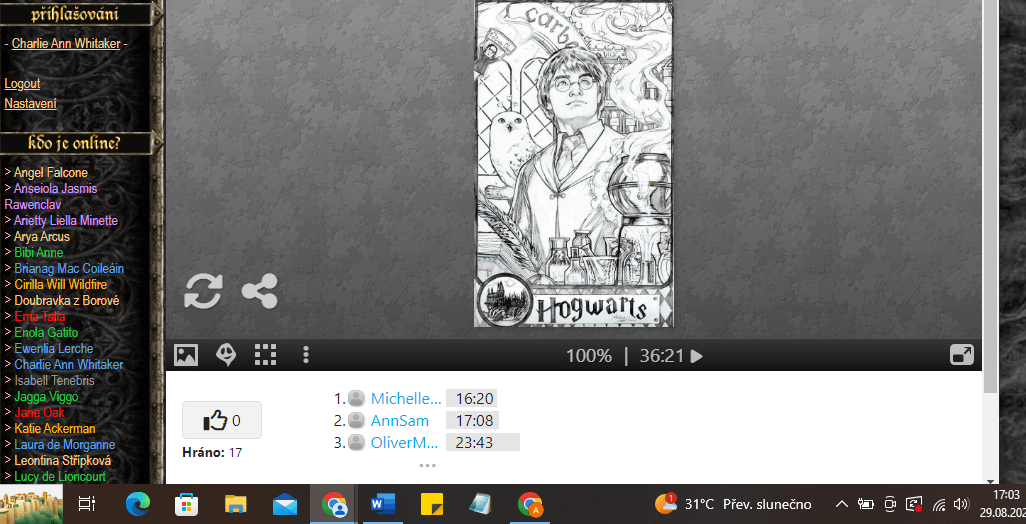Click the share puzzle icon
This screenshot has width=1026, height=524.
coord(260,291)
